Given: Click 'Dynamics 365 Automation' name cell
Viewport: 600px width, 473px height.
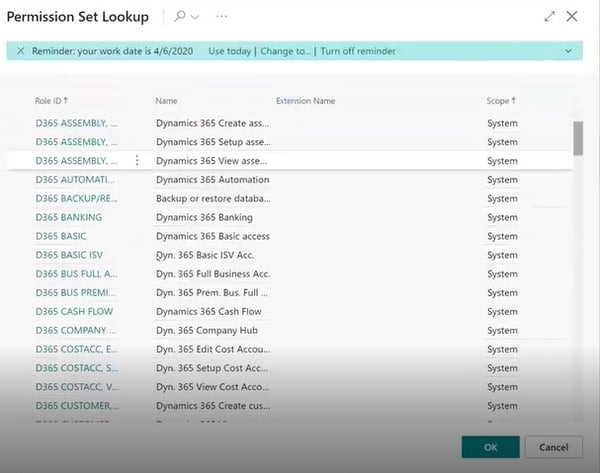Looking at the screenshot, I should coord(212,179).
